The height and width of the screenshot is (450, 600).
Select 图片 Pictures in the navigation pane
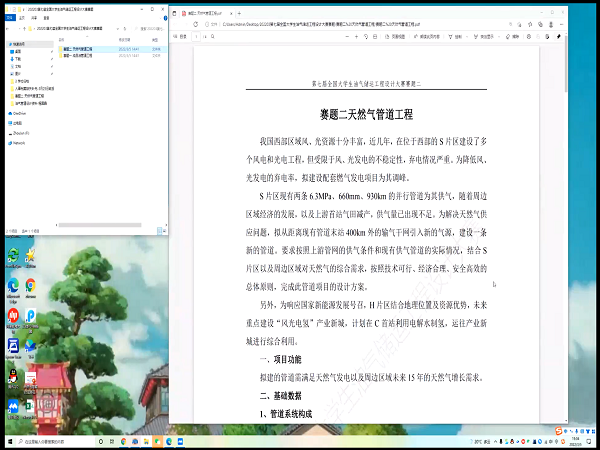click(18, 73)
